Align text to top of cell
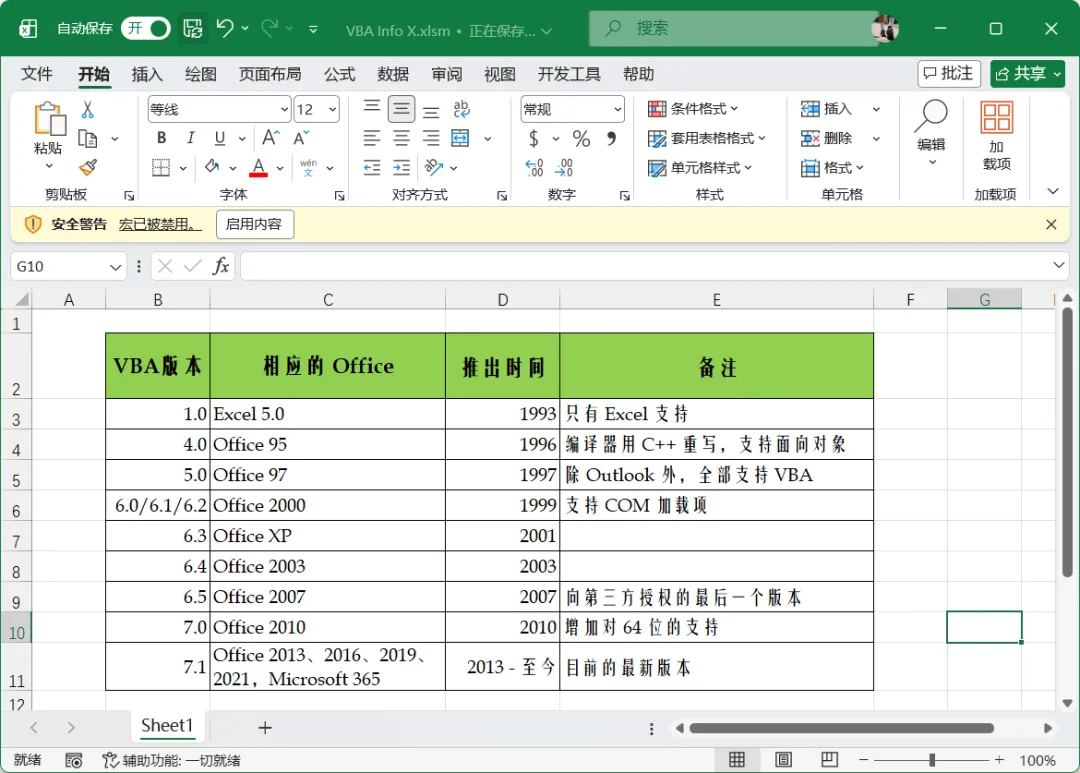The height and width of the screenshot is (773, 1080). [372, 109]
